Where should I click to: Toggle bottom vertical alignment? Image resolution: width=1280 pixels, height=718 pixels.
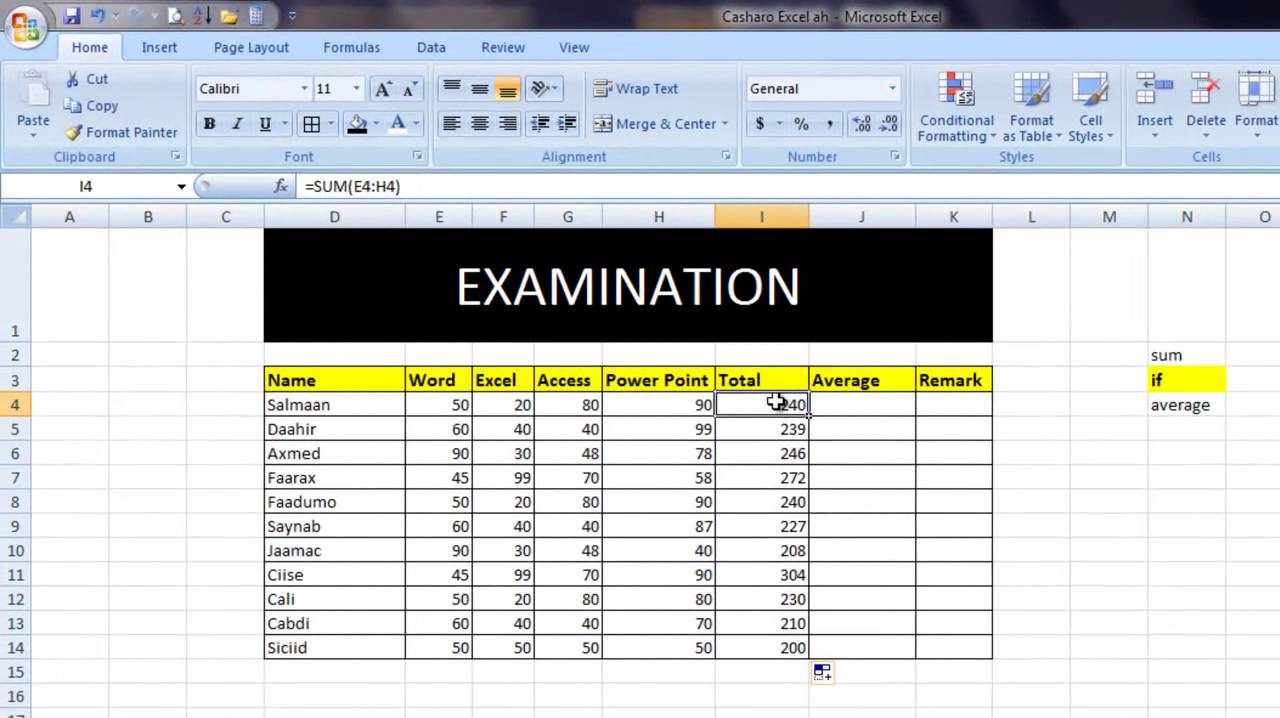click(508, 89)
